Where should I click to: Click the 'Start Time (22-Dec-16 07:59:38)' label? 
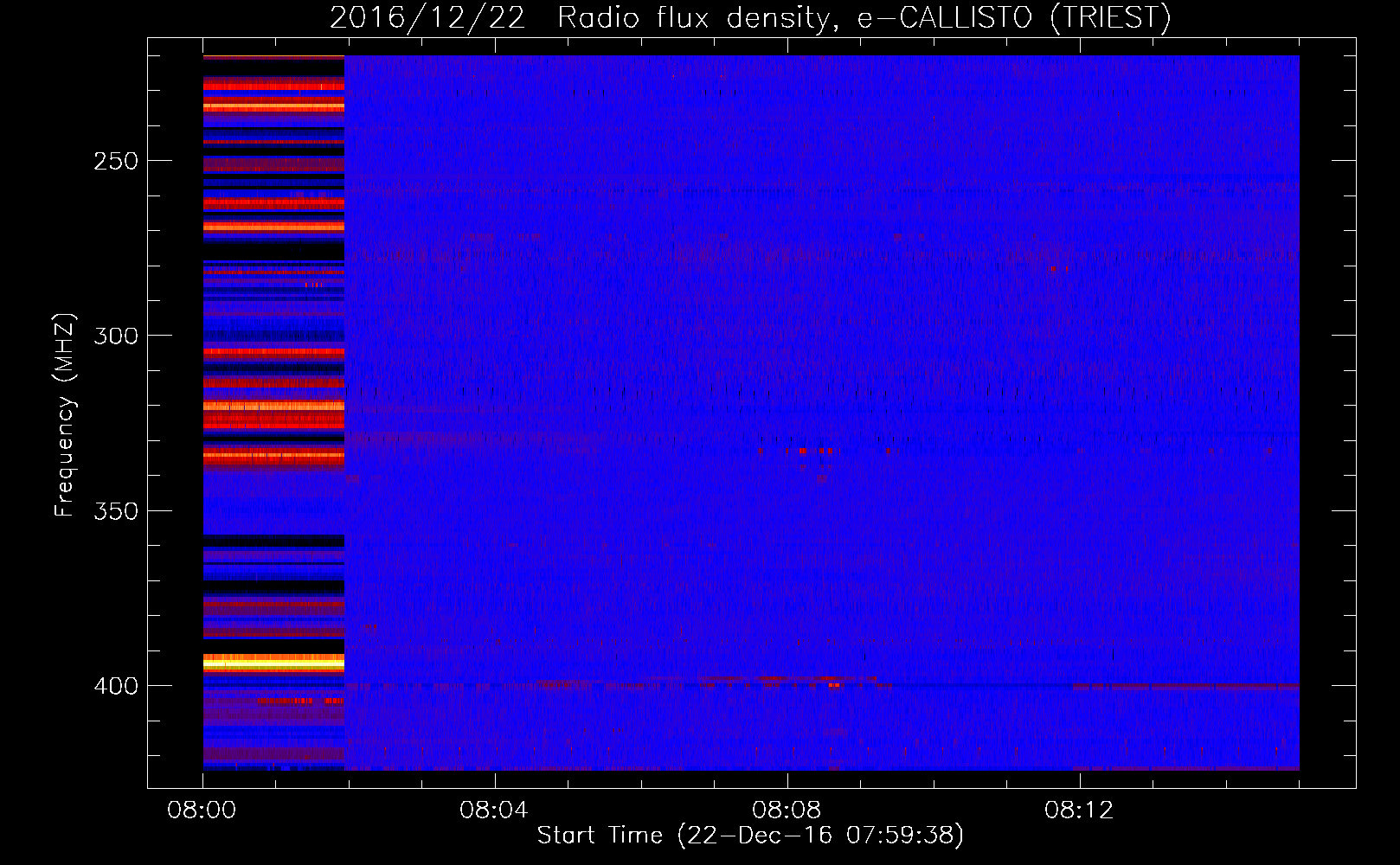coord(750,836)
